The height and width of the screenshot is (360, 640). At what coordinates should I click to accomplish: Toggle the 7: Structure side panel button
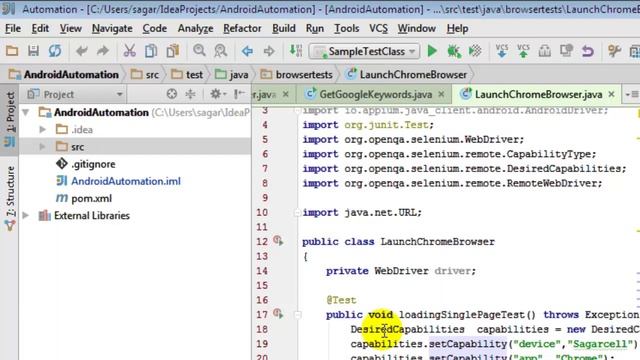[10, 198]
